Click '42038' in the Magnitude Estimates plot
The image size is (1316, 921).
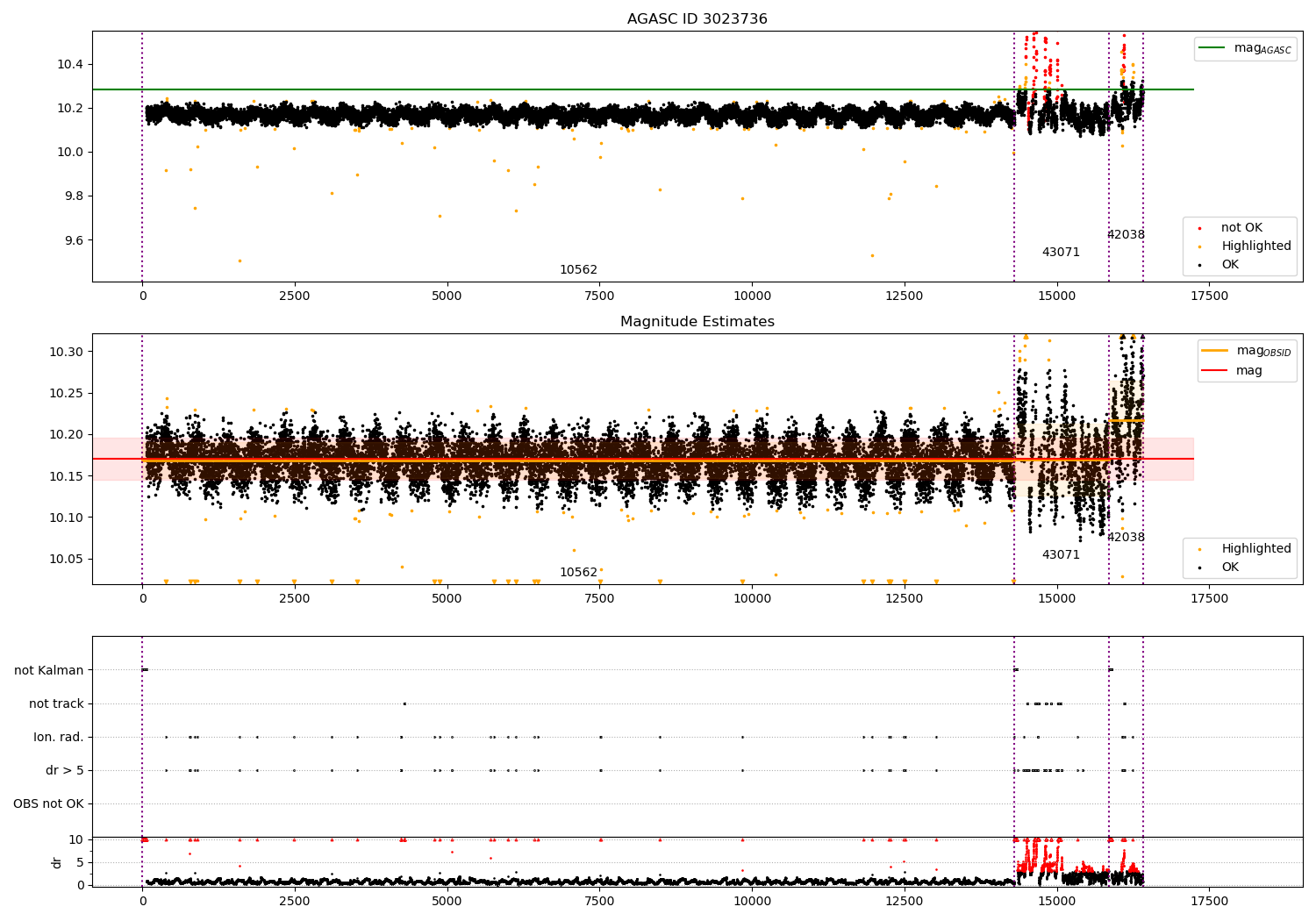coord(1126,537)
